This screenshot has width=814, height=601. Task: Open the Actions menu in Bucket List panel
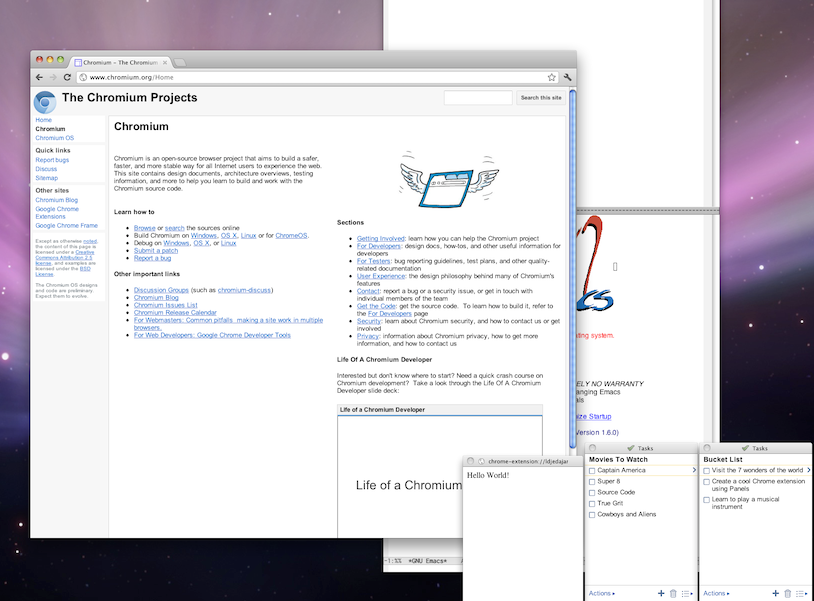tap(716, 593)
